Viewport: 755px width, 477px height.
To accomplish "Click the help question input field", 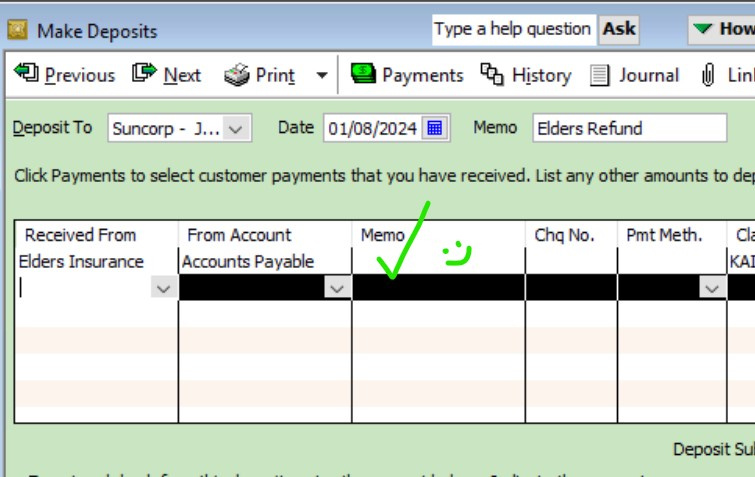I will coord(514,29).
